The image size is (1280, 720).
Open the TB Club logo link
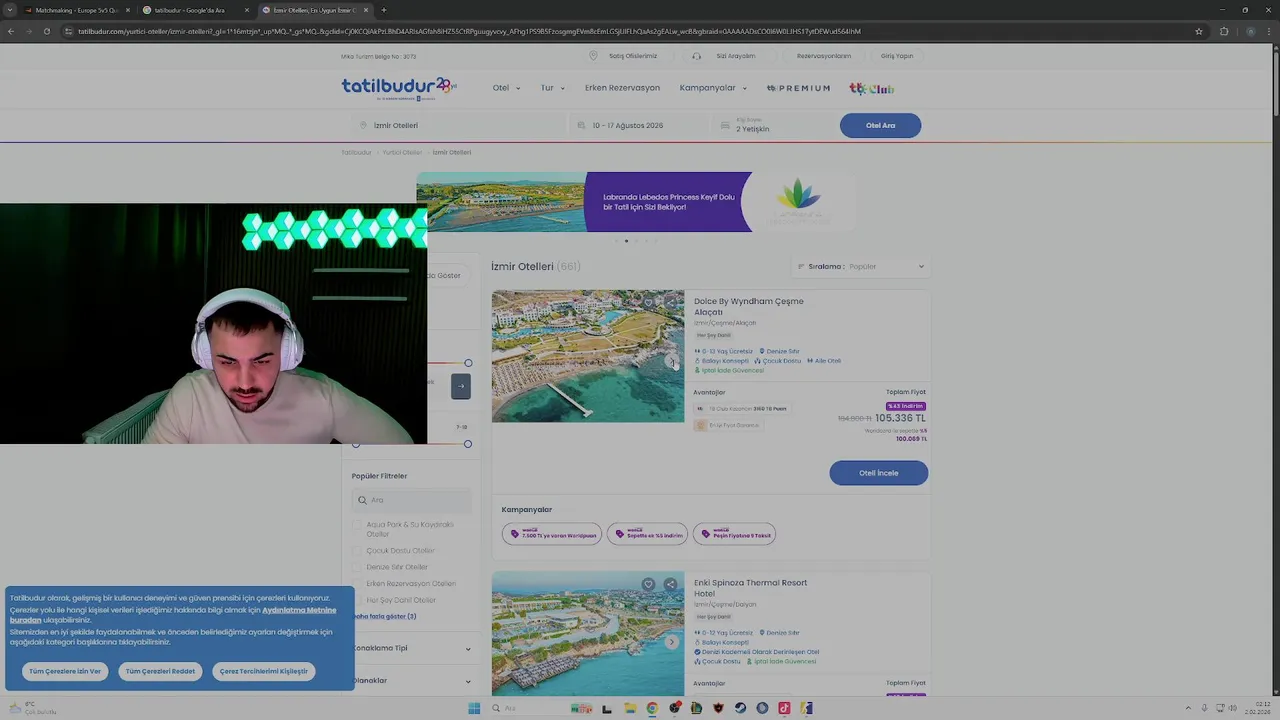(871, 88)
